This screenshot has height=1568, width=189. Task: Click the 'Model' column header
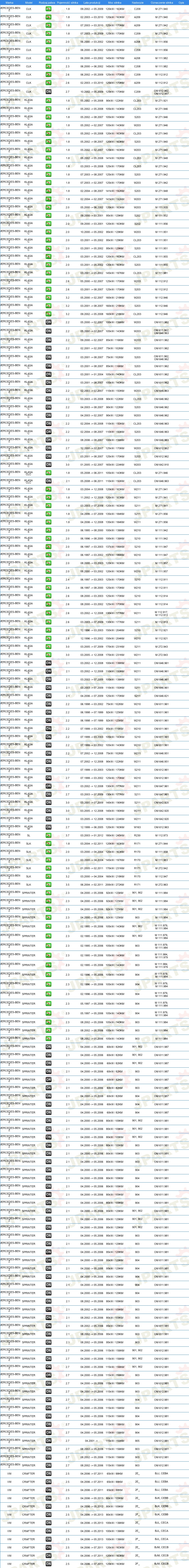click(x=29, y=2)
